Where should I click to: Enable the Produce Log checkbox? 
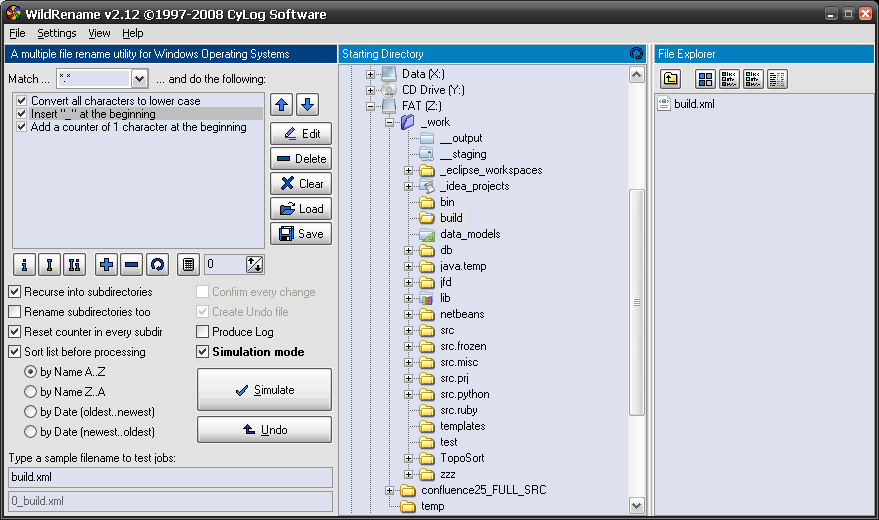coord(204,332)
